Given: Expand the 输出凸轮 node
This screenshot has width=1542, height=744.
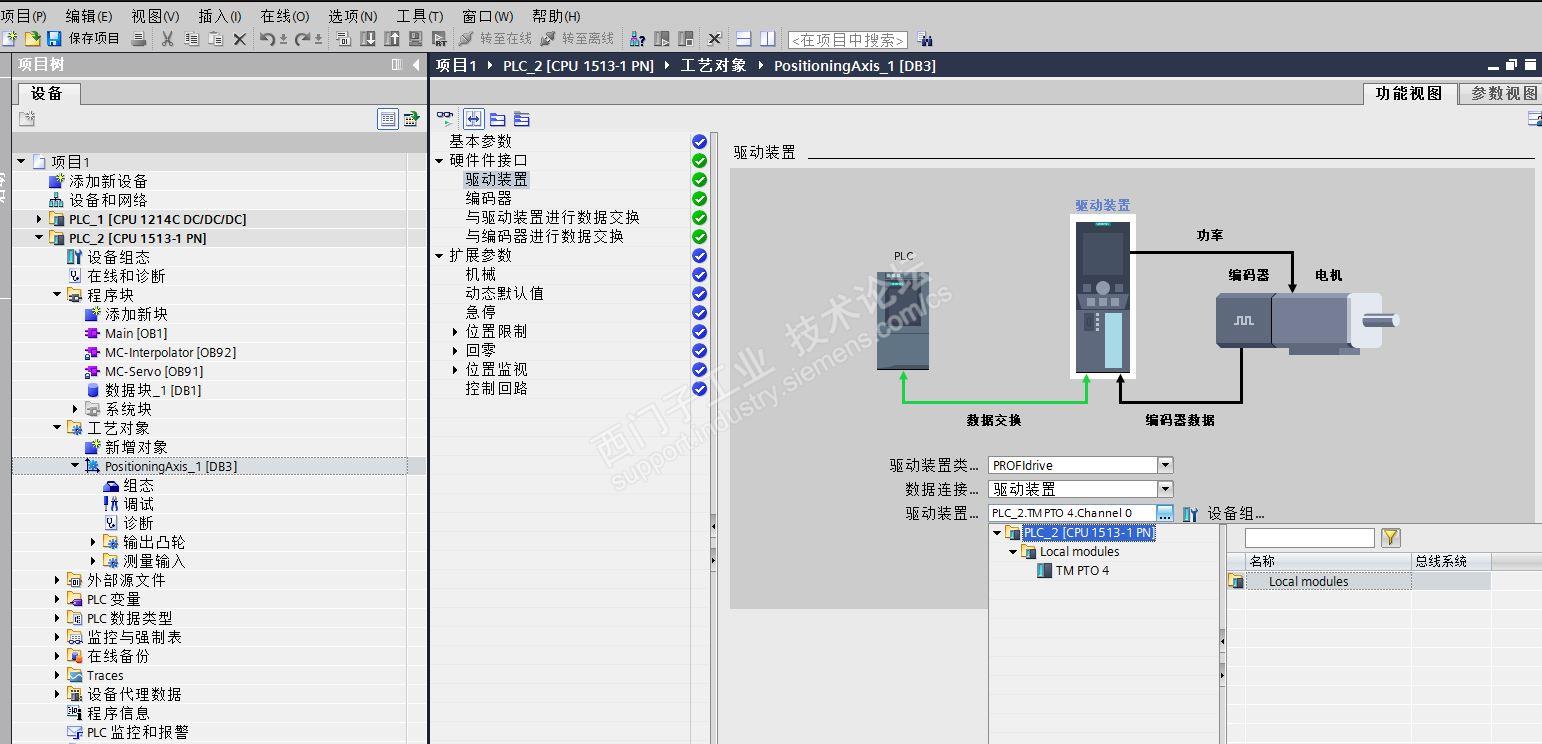Looking at the screenshot, I should 93,542.
